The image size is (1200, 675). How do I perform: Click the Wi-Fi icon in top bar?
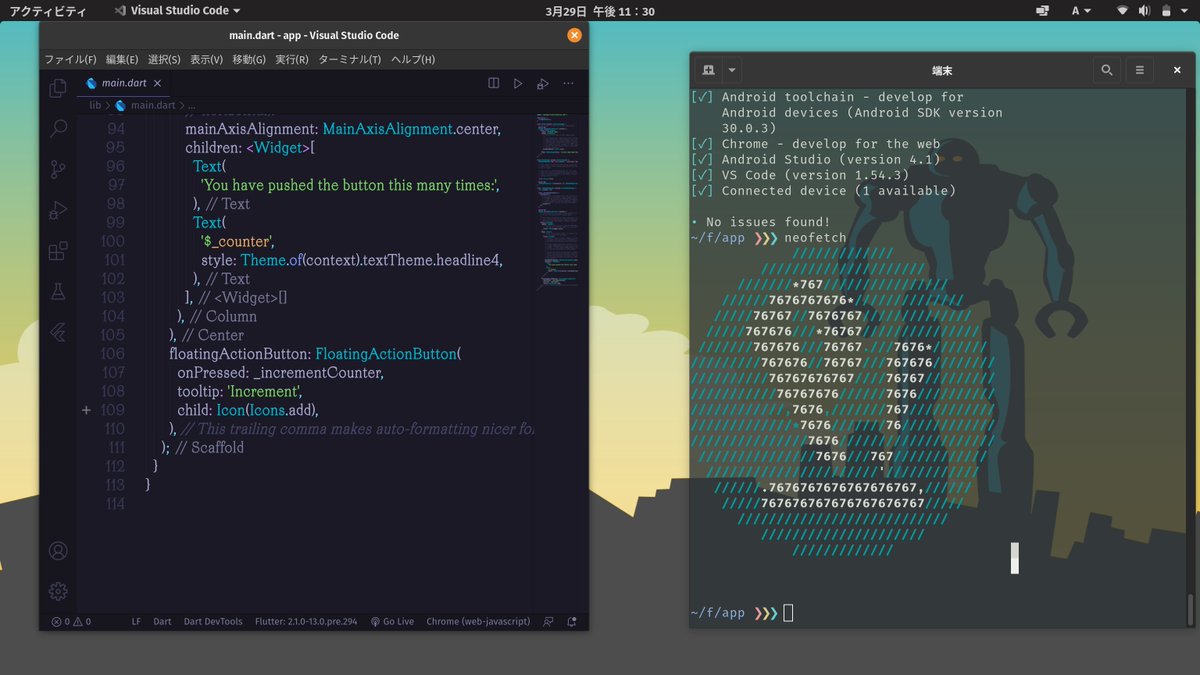pyautogui.click(x=1122, y=11)
